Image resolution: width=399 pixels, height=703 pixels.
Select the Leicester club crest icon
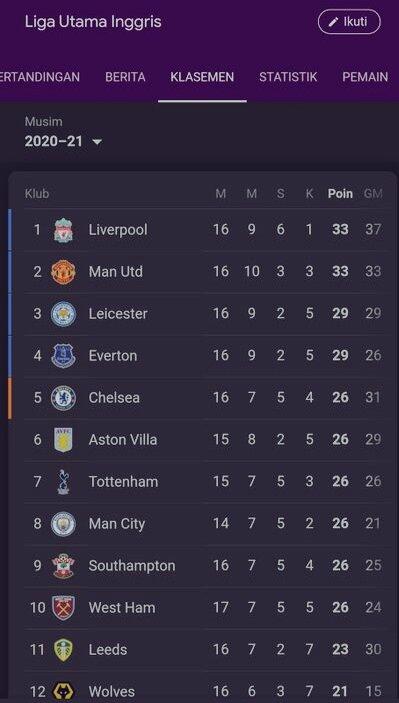tap(63, 314)
